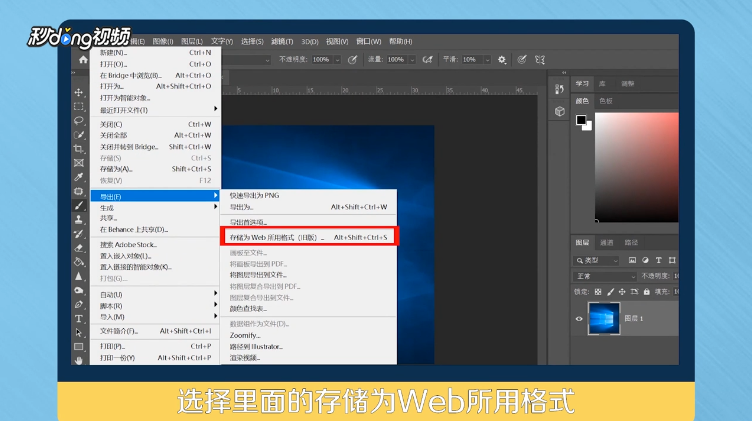This screenshot has width=752, height=421.
Task: Open the opacity 100% dropdown arrow
Action: coord(337,60)
